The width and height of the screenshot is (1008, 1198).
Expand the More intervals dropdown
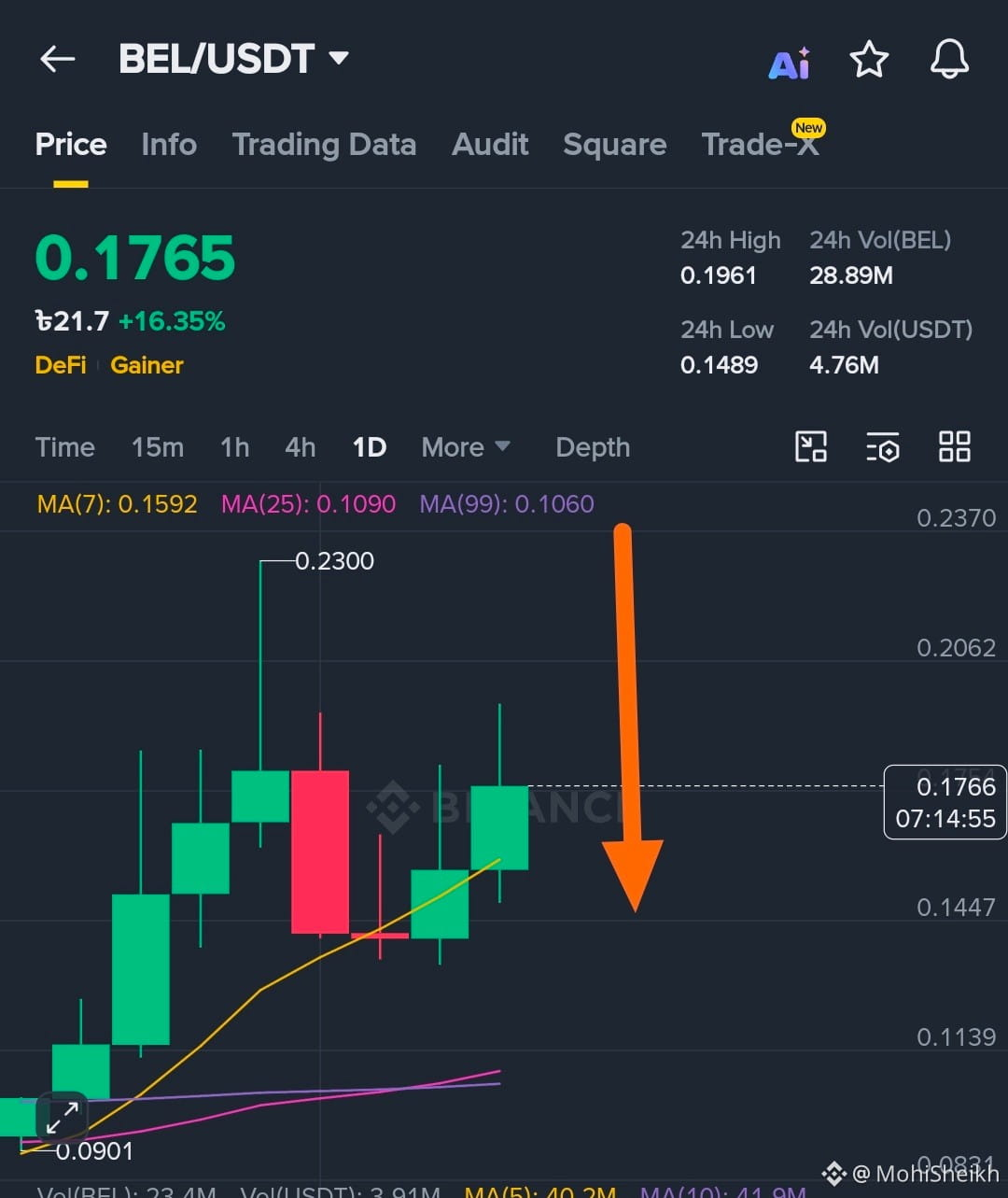coord(466,447)
